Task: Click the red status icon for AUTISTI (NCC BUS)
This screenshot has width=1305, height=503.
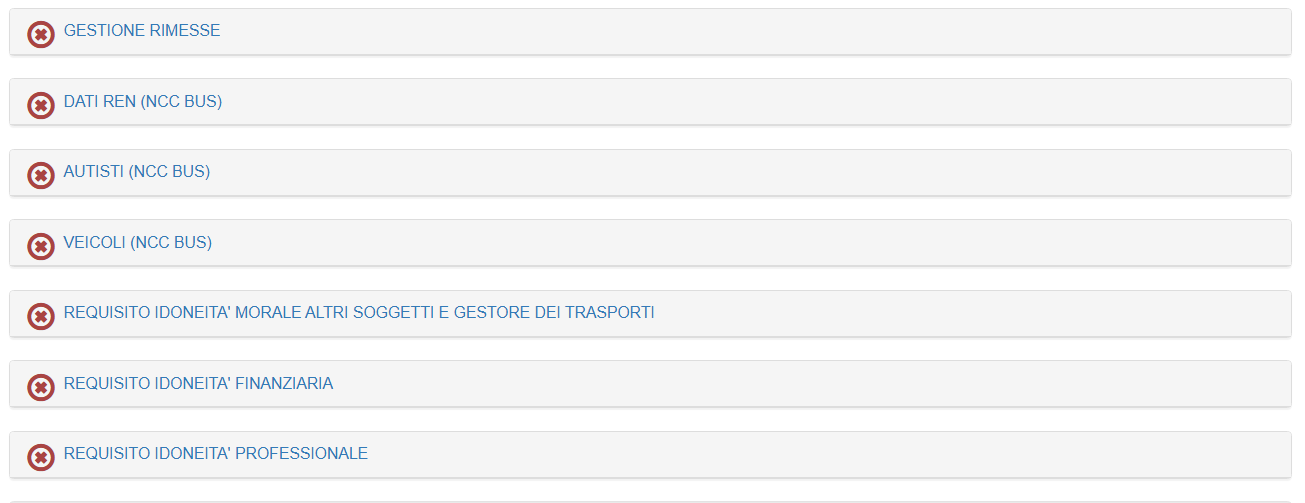Action: (40, 176)
